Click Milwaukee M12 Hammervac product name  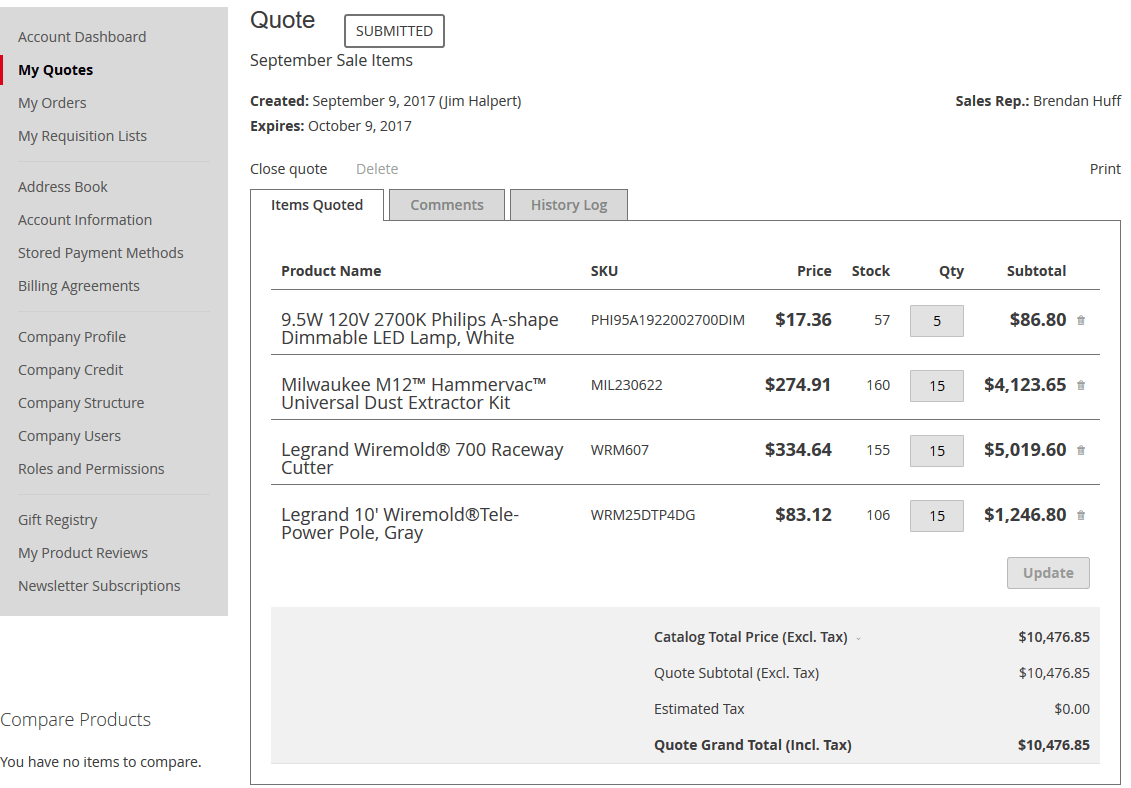tap(414, 394)
